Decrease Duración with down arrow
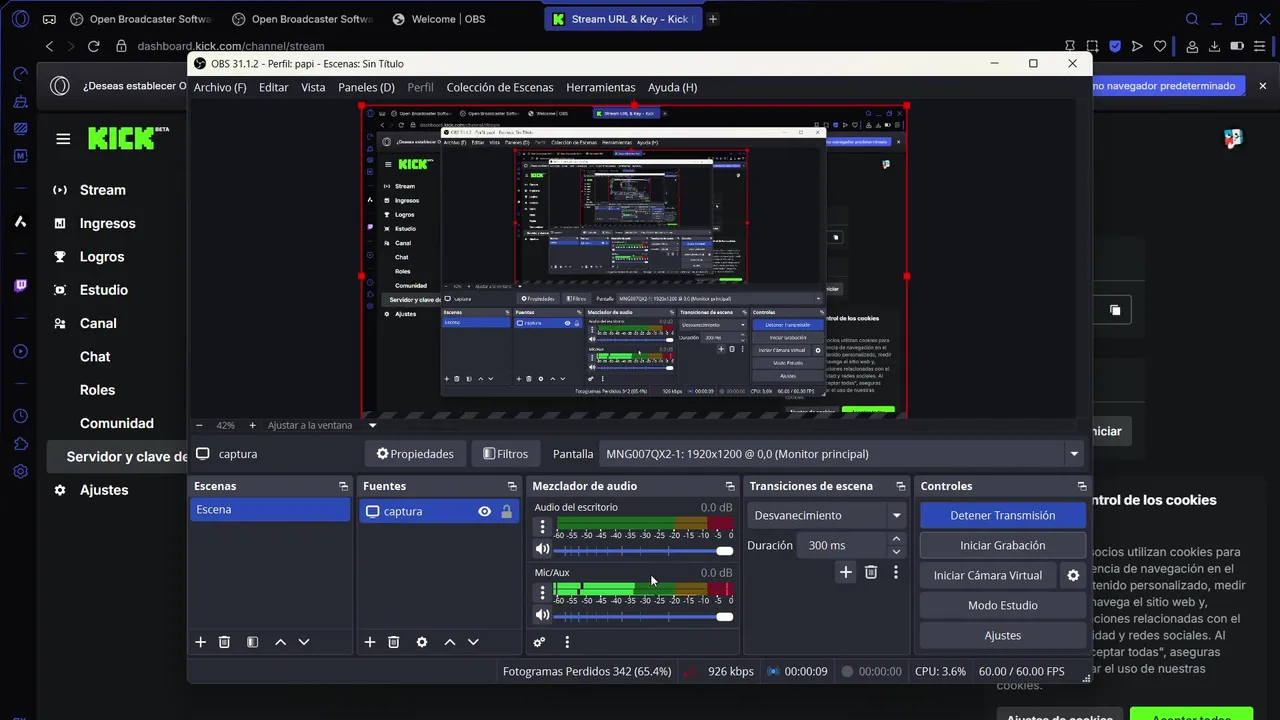Viewport: 1280px width, 720px height. point(896,552)
